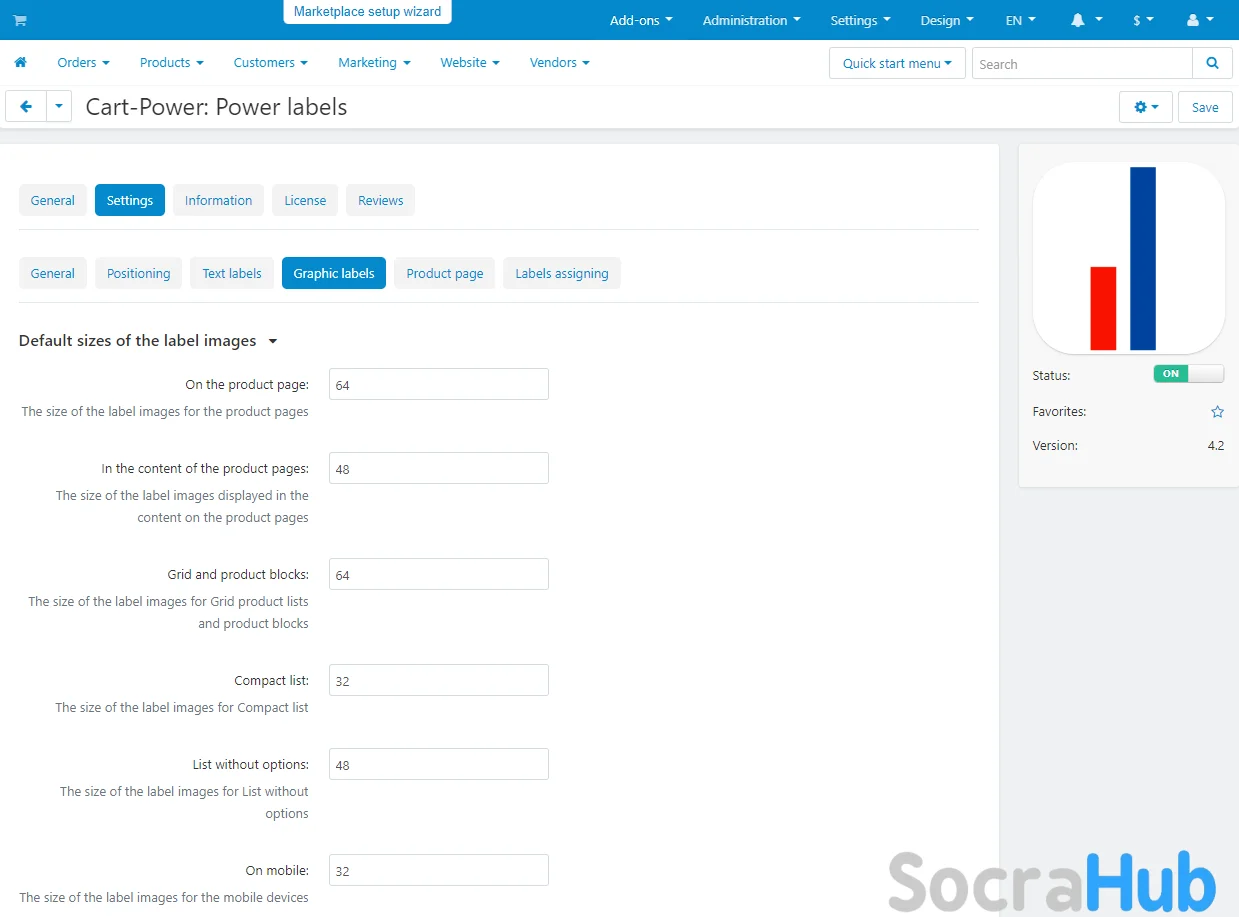Click the Compact list size field

coord(438,681)
